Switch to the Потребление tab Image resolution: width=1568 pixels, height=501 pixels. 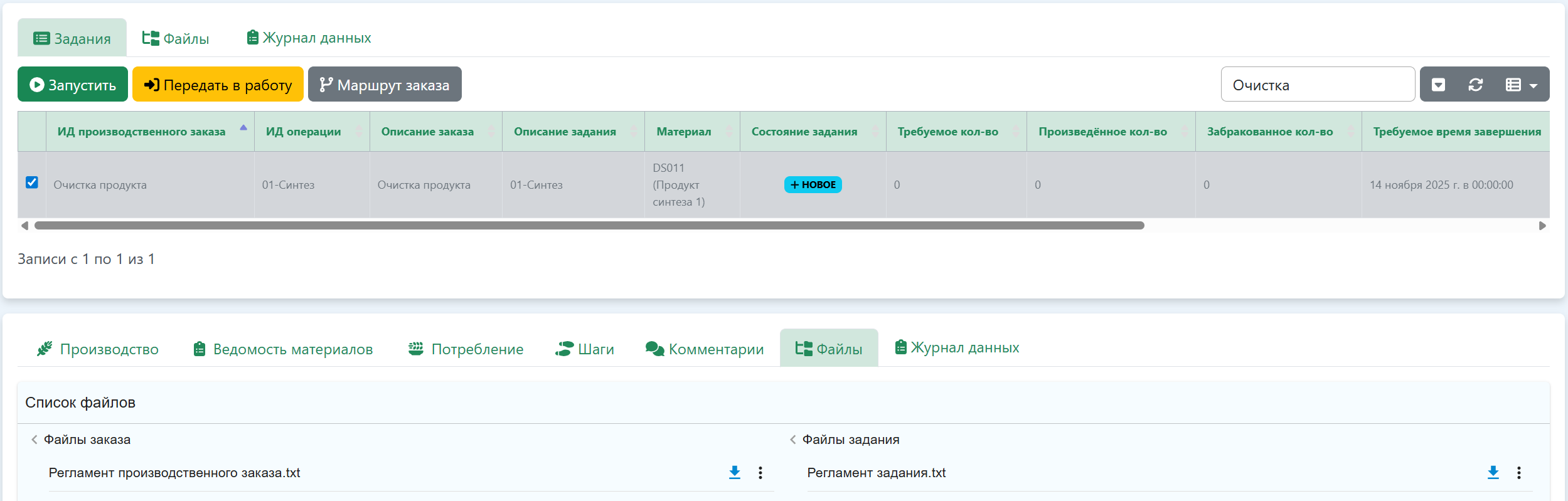[466, 349]
